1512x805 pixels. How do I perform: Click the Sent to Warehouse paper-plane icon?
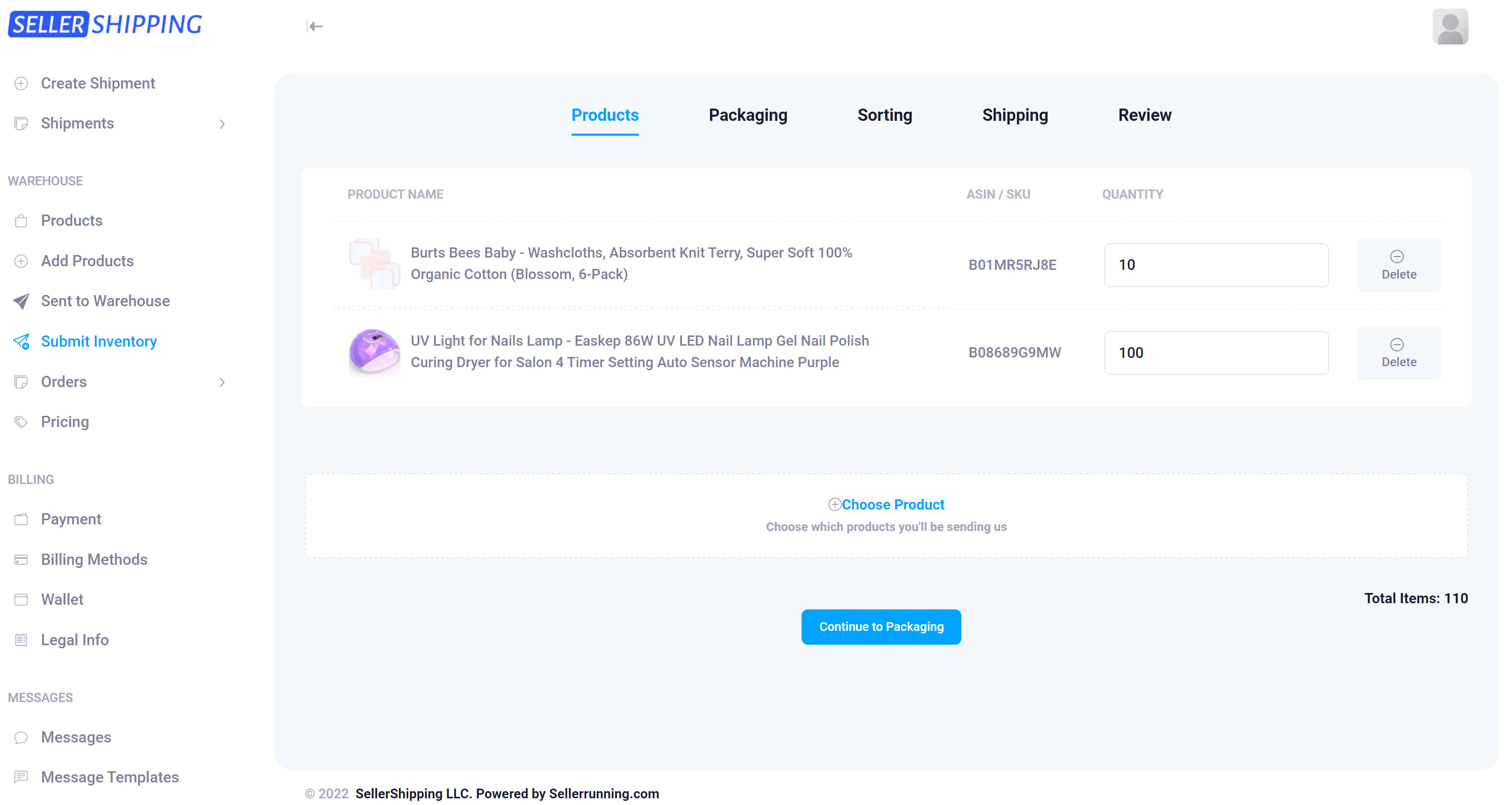[21, 301]
